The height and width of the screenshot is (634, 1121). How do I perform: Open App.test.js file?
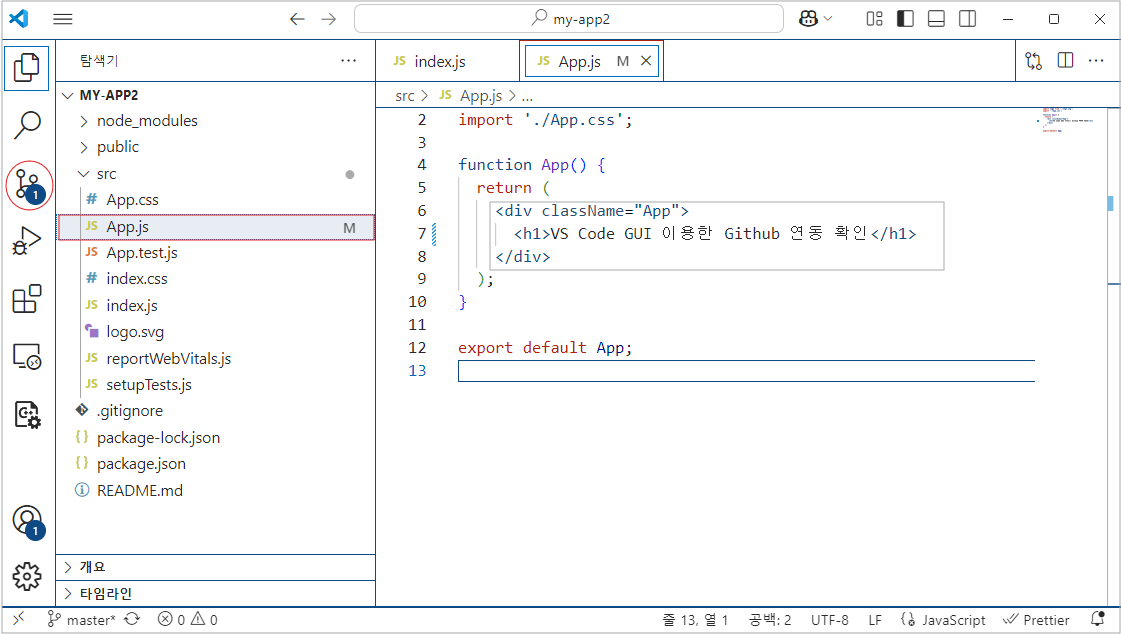tap(215, 253)
